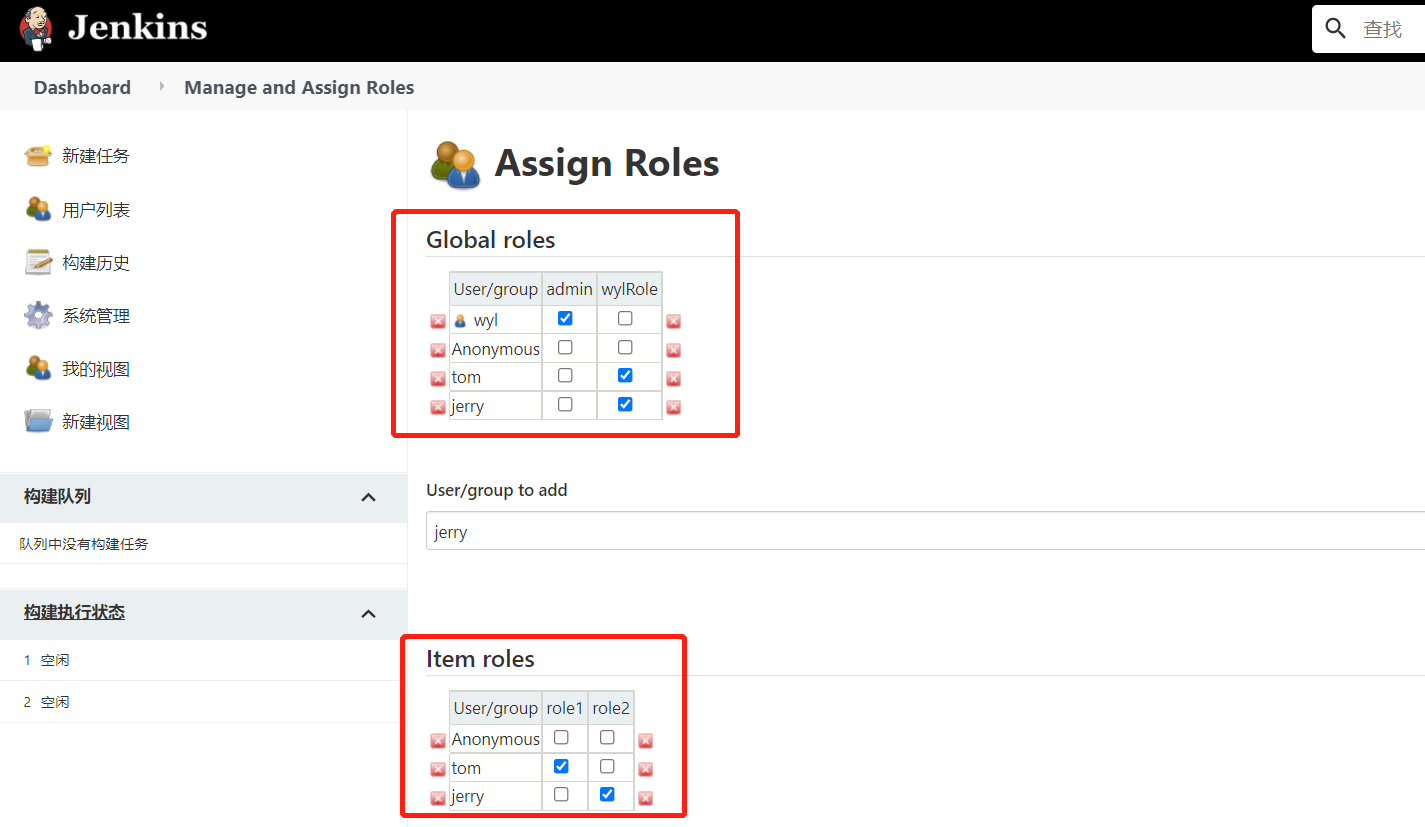1425x827 pixels.
Task: Remove tom via the right red X in Global roles
Action: coord(674,378)
